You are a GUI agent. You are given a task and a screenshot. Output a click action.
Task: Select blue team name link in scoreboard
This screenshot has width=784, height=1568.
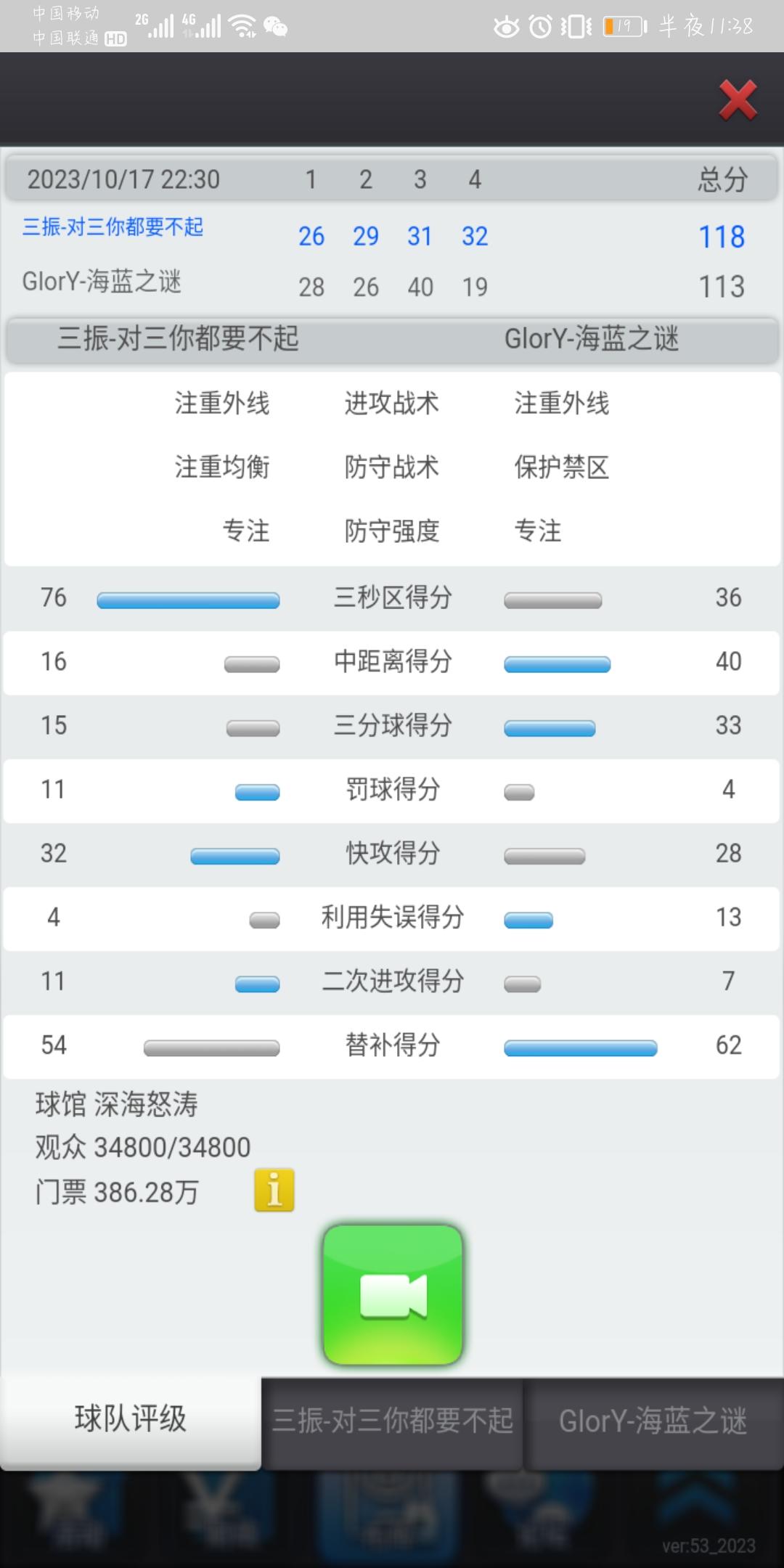(x=113, y=227)
